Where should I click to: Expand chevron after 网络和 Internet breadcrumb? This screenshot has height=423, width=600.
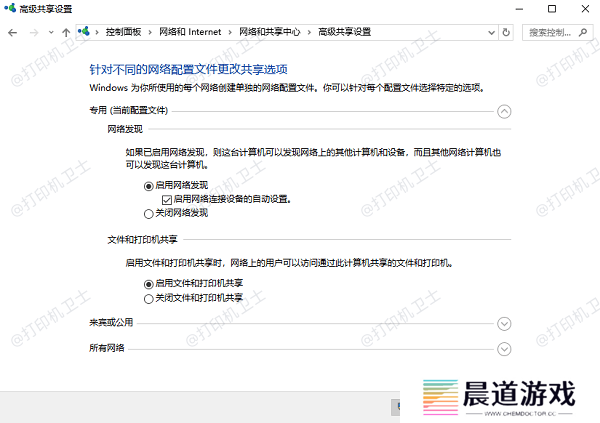230,33
